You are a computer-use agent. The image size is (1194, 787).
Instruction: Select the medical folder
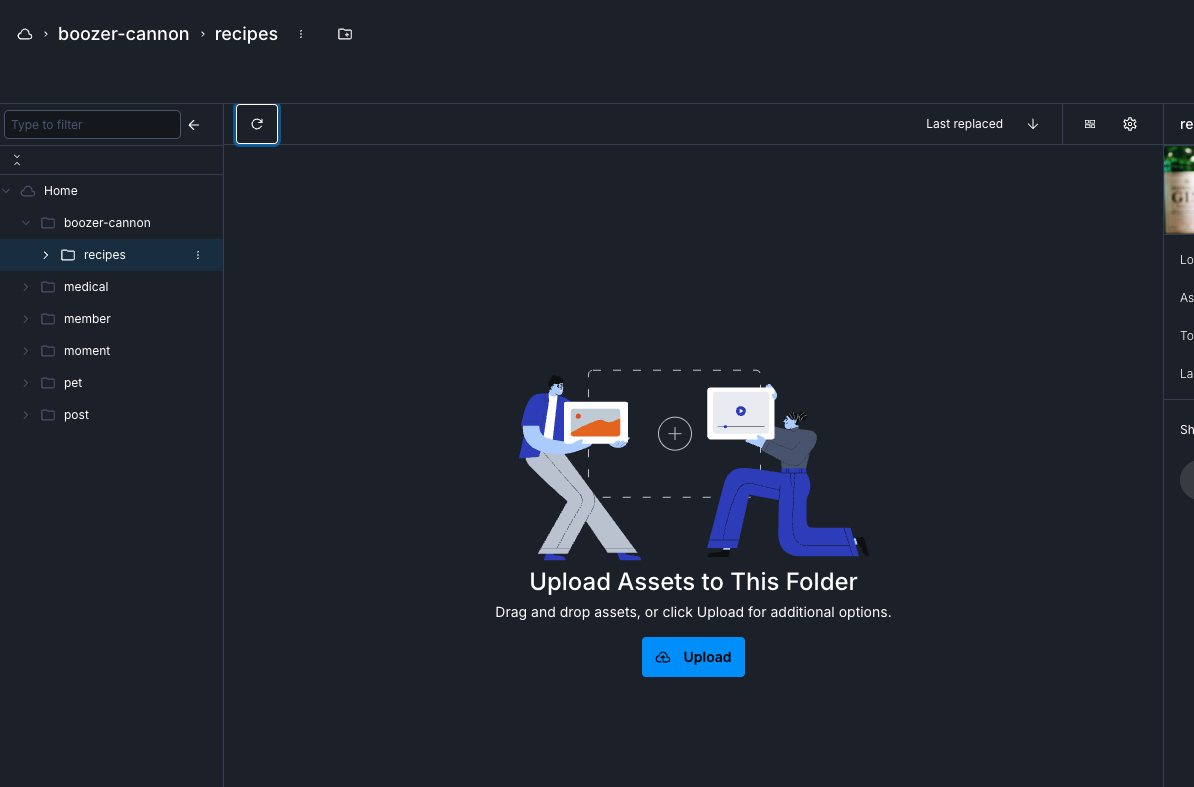86,287
